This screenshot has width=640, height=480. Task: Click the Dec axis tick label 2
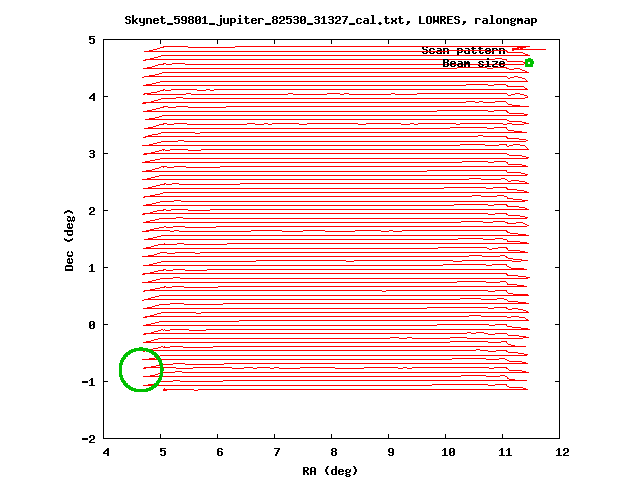[92, 211]
